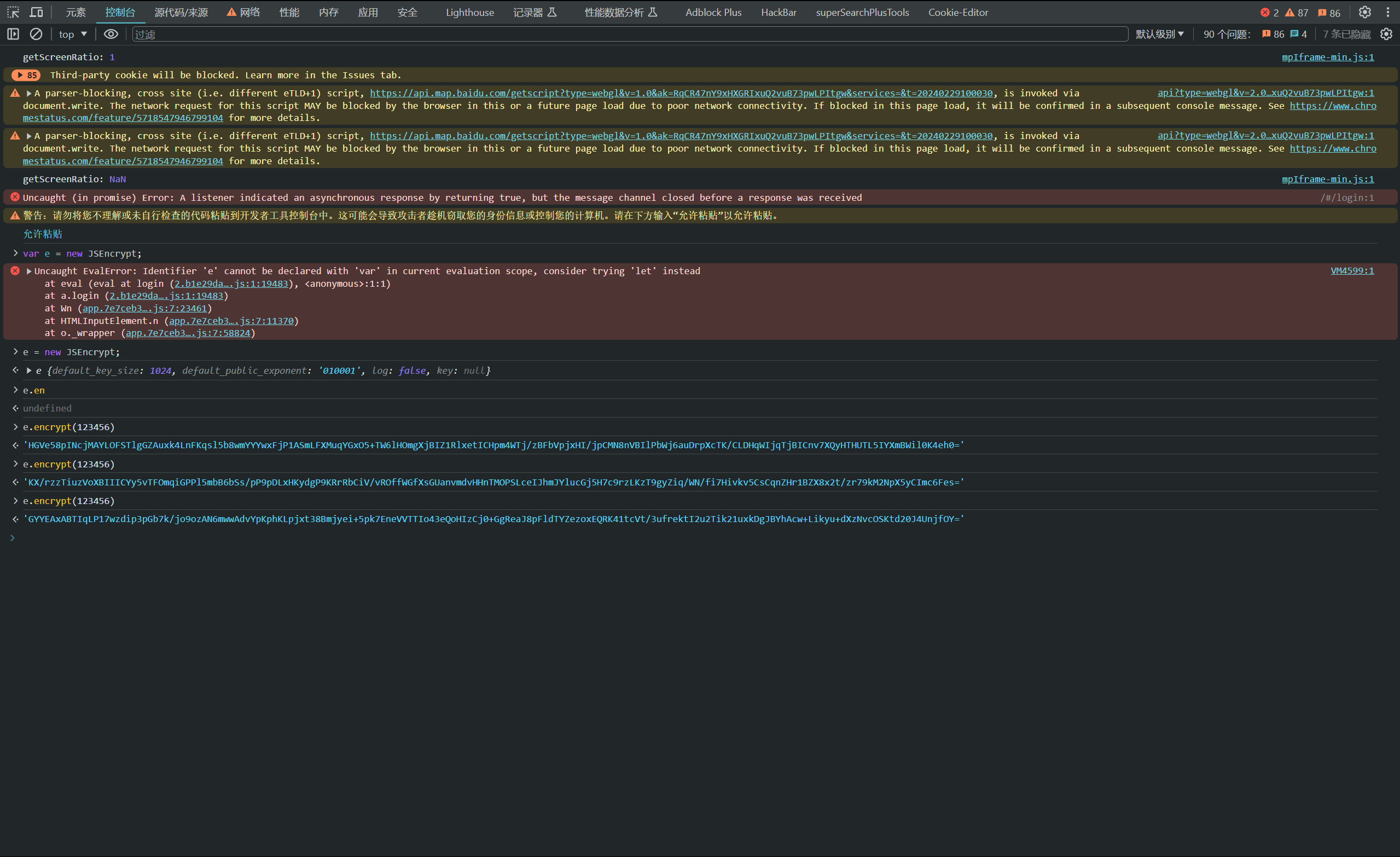This screenshot has height=857, width=1400.
Task: Open the Adblock Plus tab
Action: pyautogui.click(x=713, y=12)
